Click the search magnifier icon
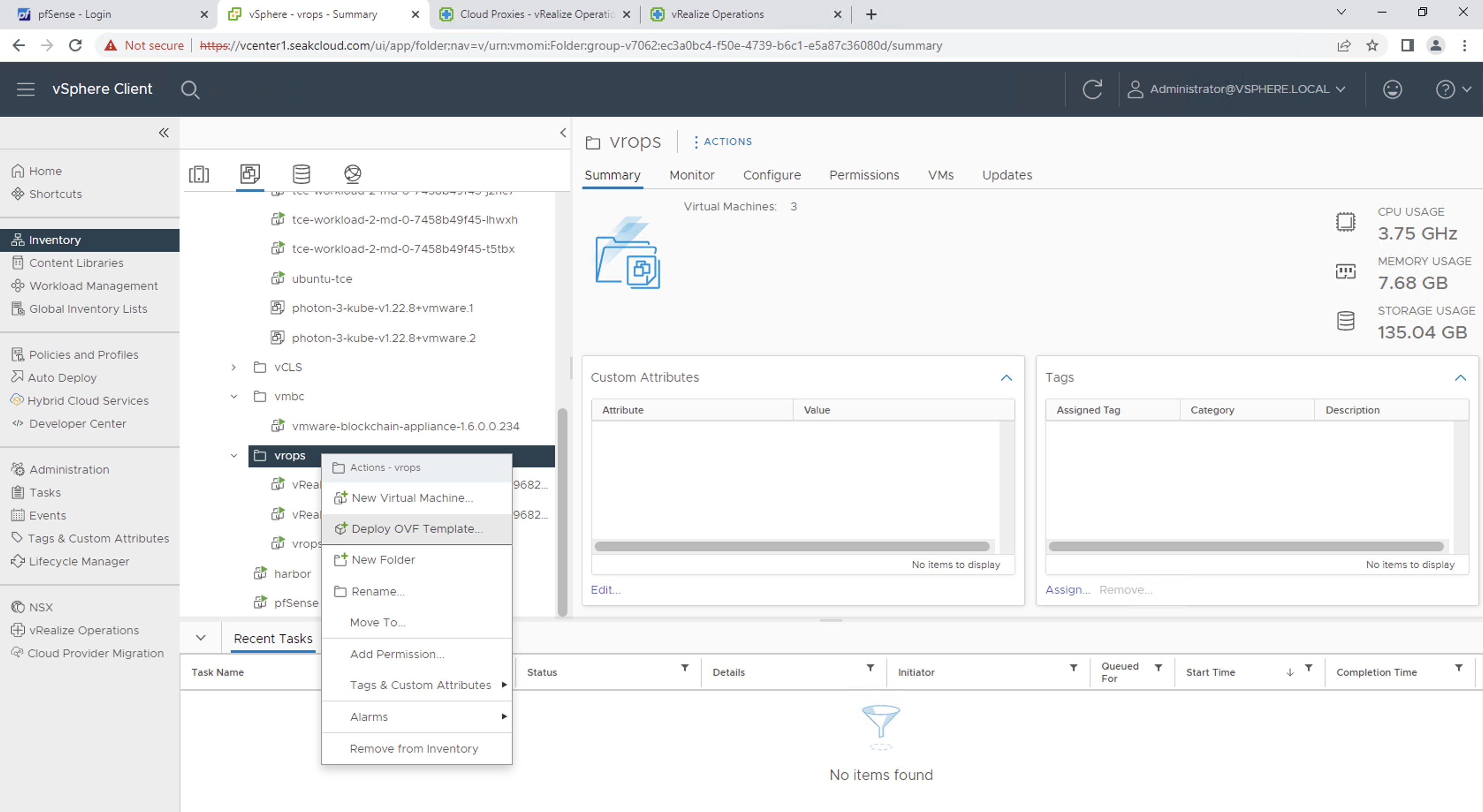Viewport: 1483px width, 812px height. (x=190, y=90)
